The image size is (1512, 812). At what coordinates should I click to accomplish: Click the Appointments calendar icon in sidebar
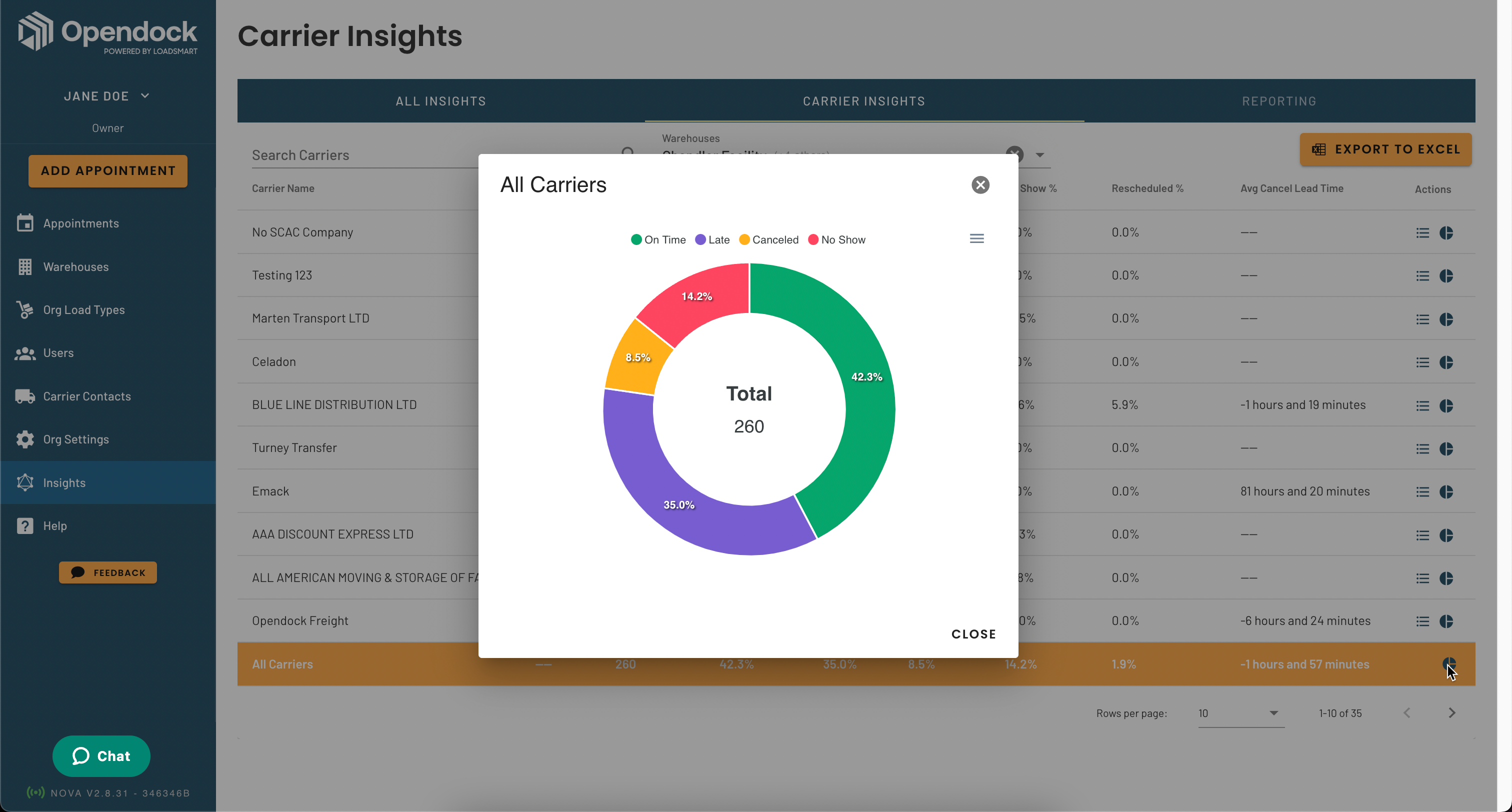point(24,223)
